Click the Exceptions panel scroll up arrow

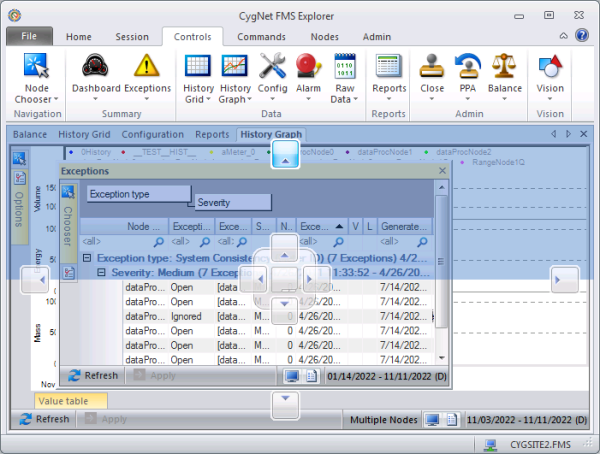[x=442, y=188]
